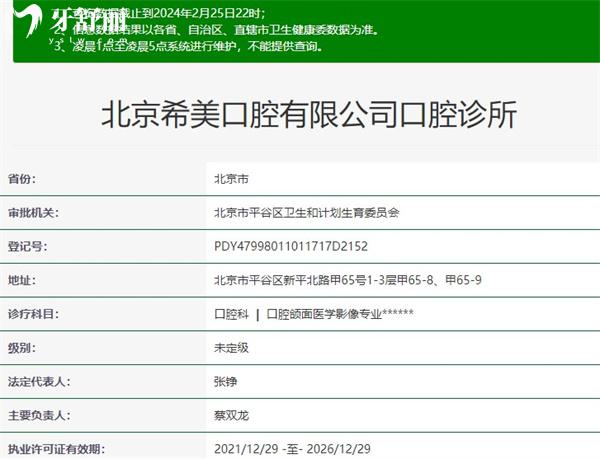Click the 登记号 label
Image resolution: width=600 pixels, height=459 pixels.
pos(28,246)
